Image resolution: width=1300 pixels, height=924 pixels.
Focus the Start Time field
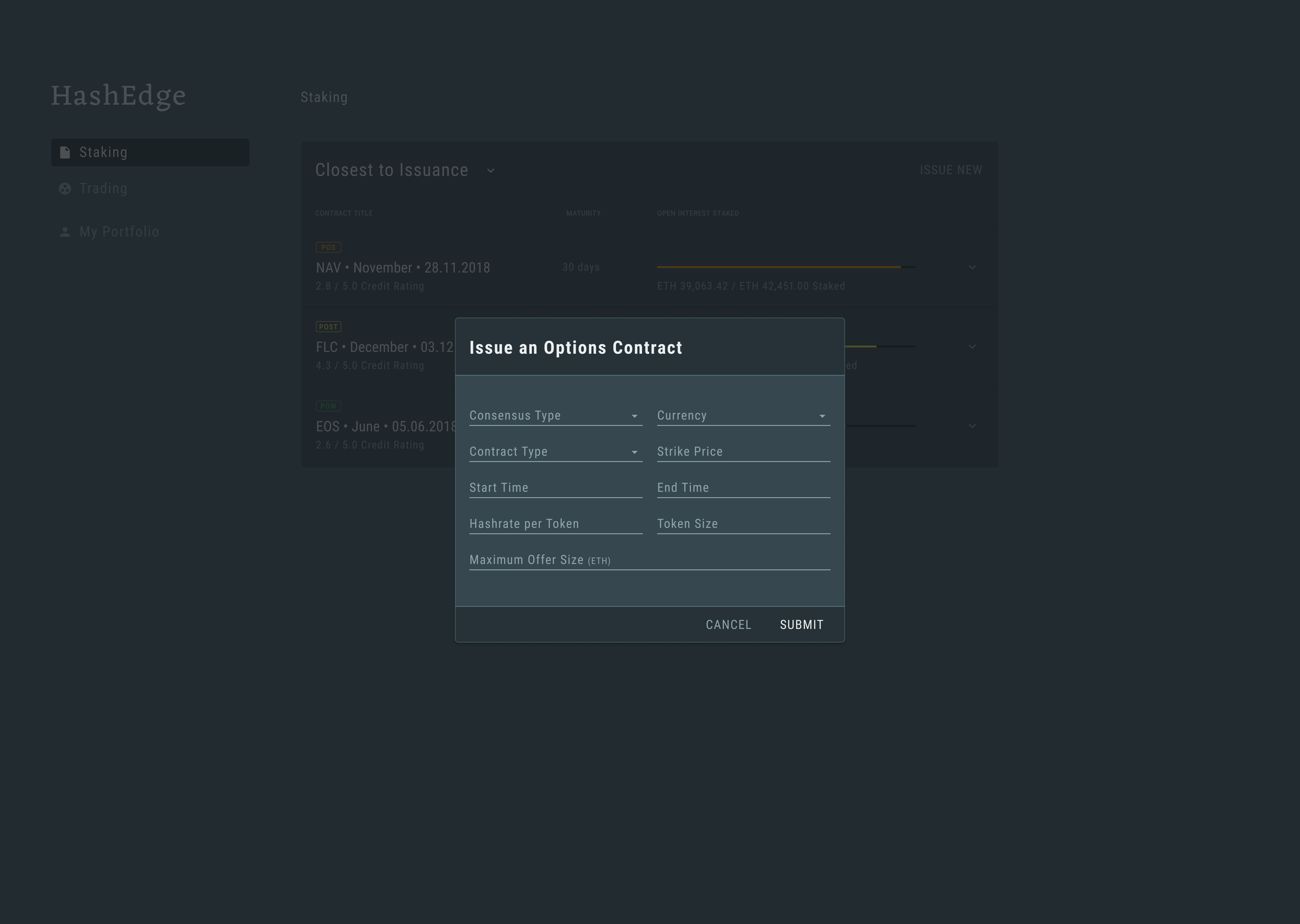pos(555,488)
